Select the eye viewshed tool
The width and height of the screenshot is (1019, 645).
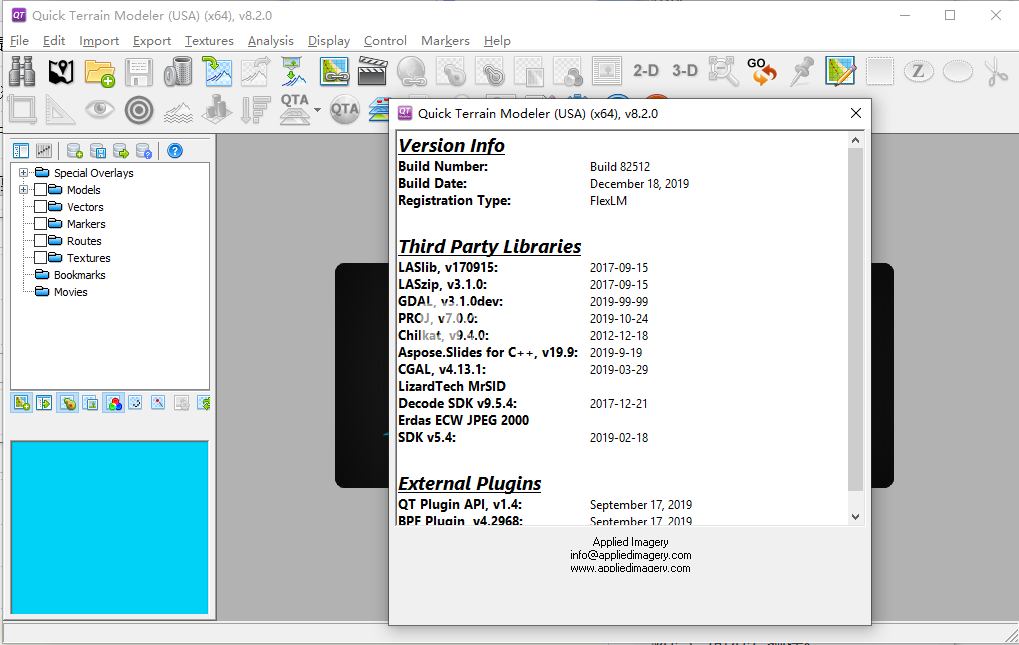(x=99, y=110)
